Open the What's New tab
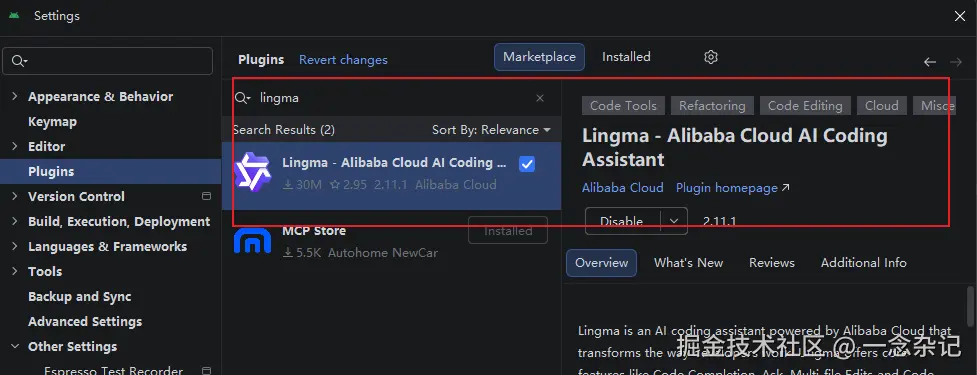 pyautogui.click(x=689, y=263)
